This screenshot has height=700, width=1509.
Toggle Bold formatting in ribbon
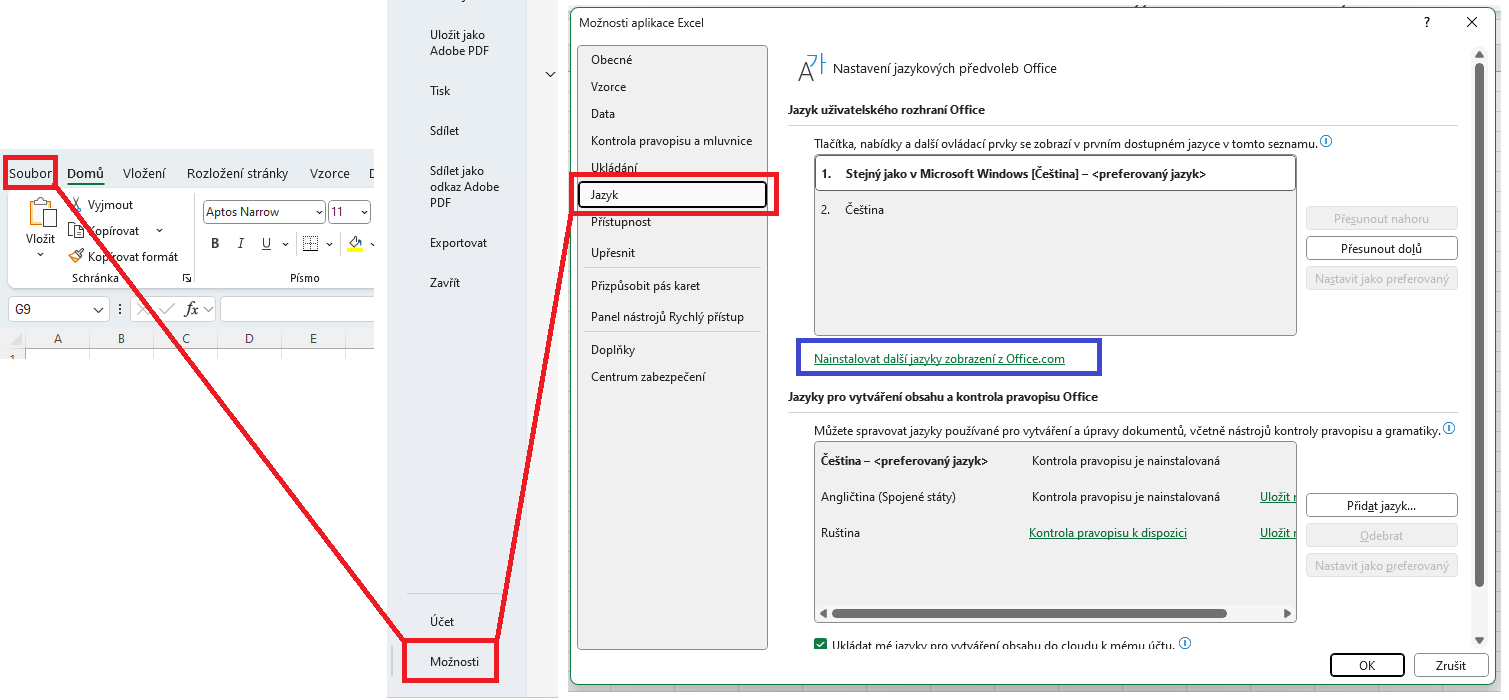tap(215, 244)
